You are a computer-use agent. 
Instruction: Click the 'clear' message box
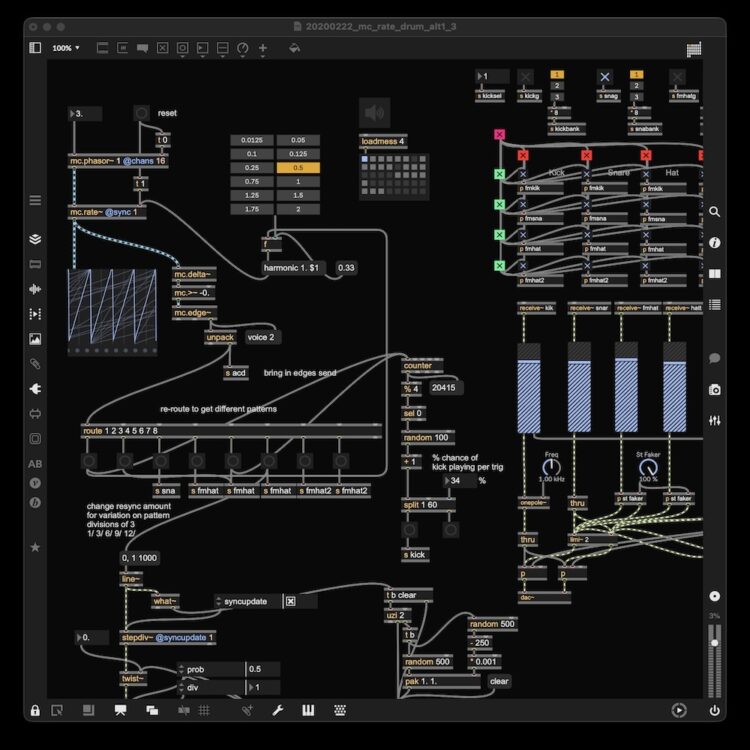click(499, 681)
